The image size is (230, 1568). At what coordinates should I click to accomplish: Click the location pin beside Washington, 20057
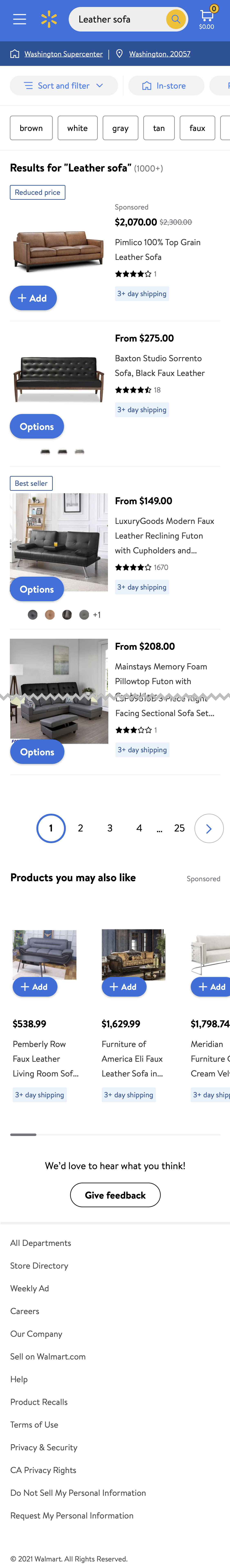click(119, 54)
